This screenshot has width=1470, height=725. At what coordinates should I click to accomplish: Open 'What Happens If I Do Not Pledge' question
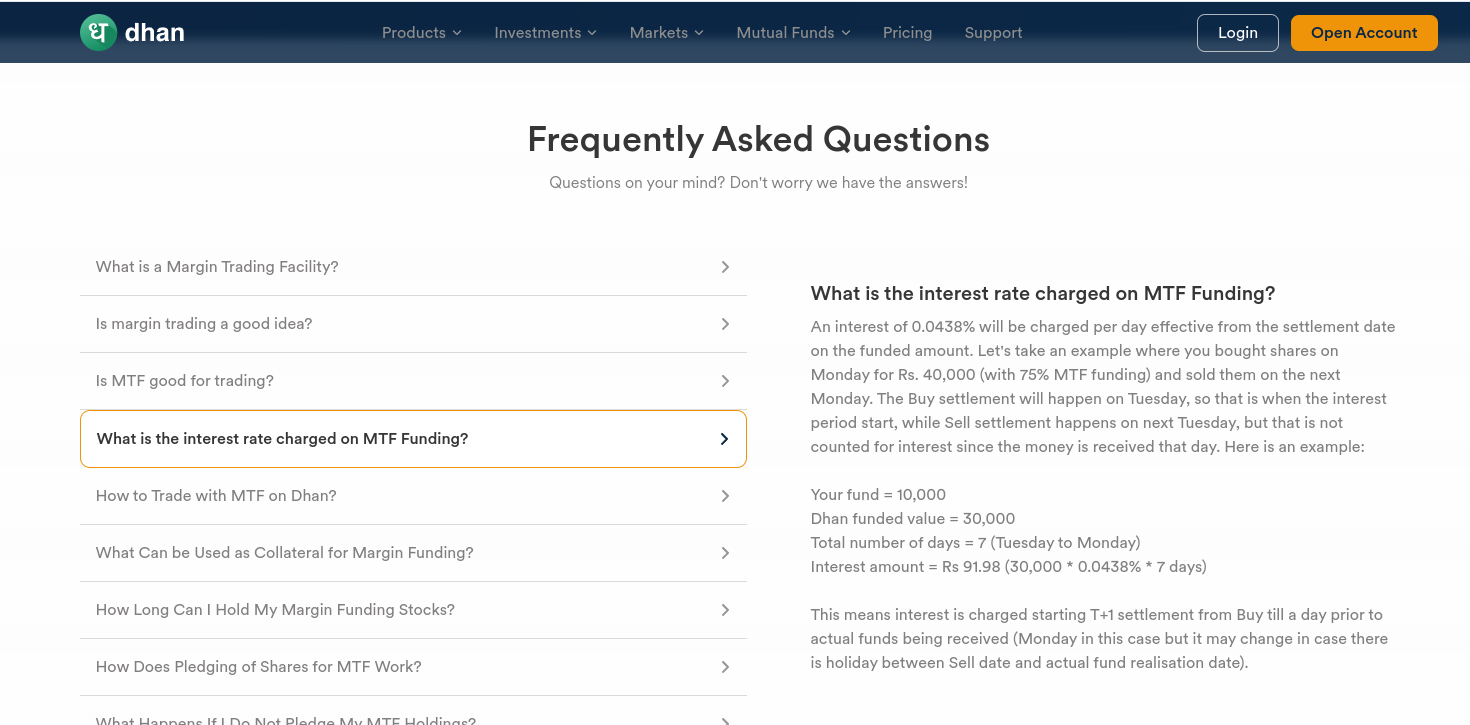coord(285,719)
